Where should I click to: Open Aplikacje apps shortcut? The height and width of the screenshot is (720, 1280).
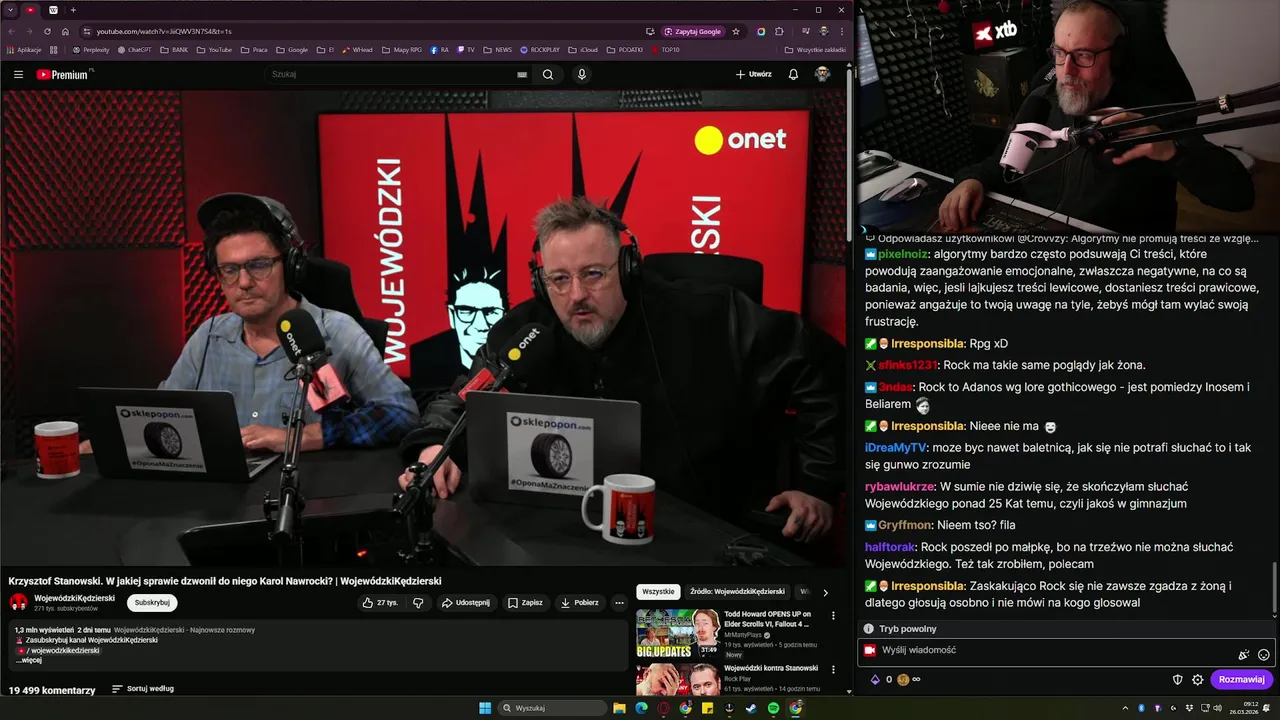(x=24, y=49)
